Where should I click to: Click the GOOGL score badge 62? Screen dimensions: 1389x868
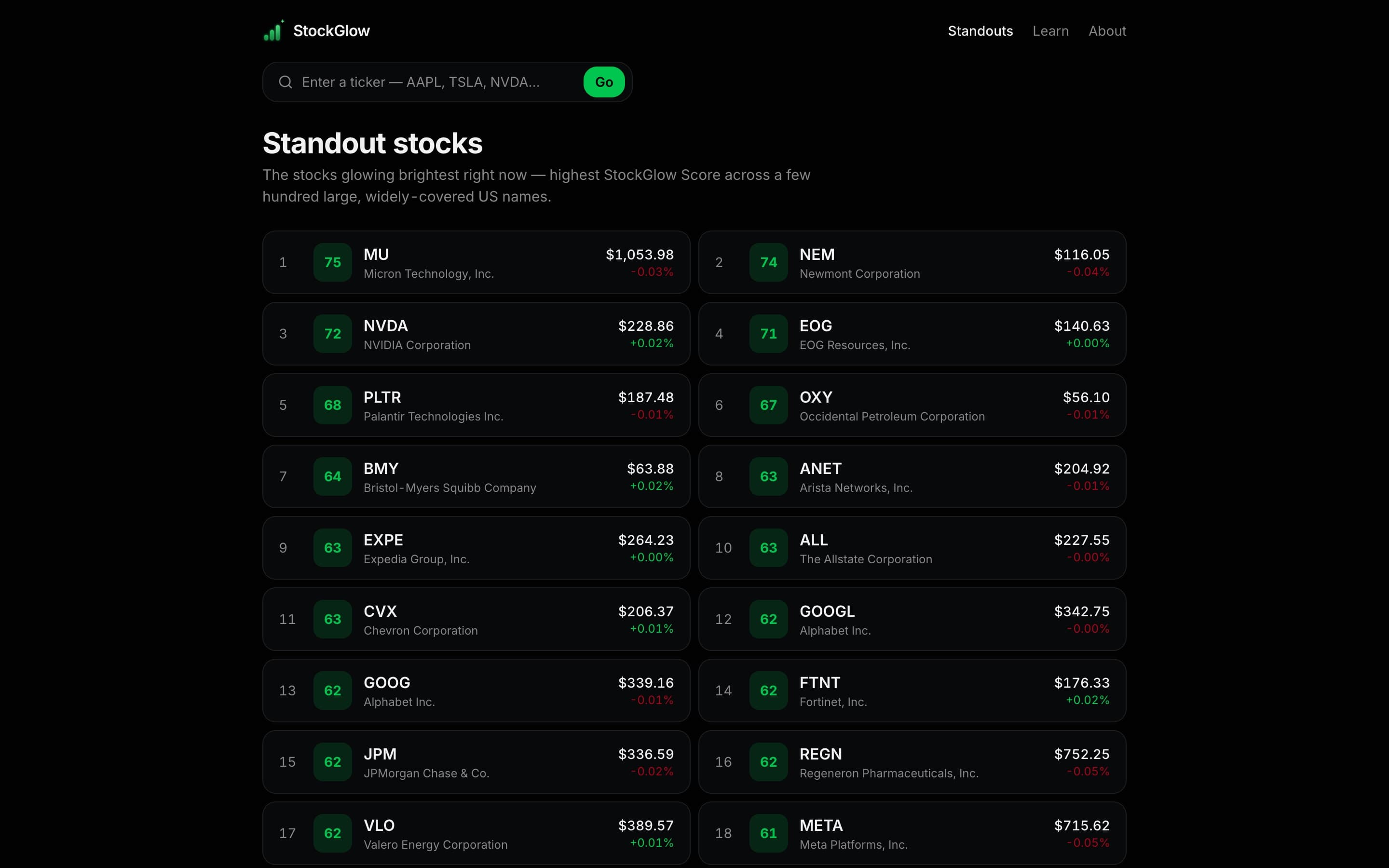pyautogui.click(x=769, y=620)
